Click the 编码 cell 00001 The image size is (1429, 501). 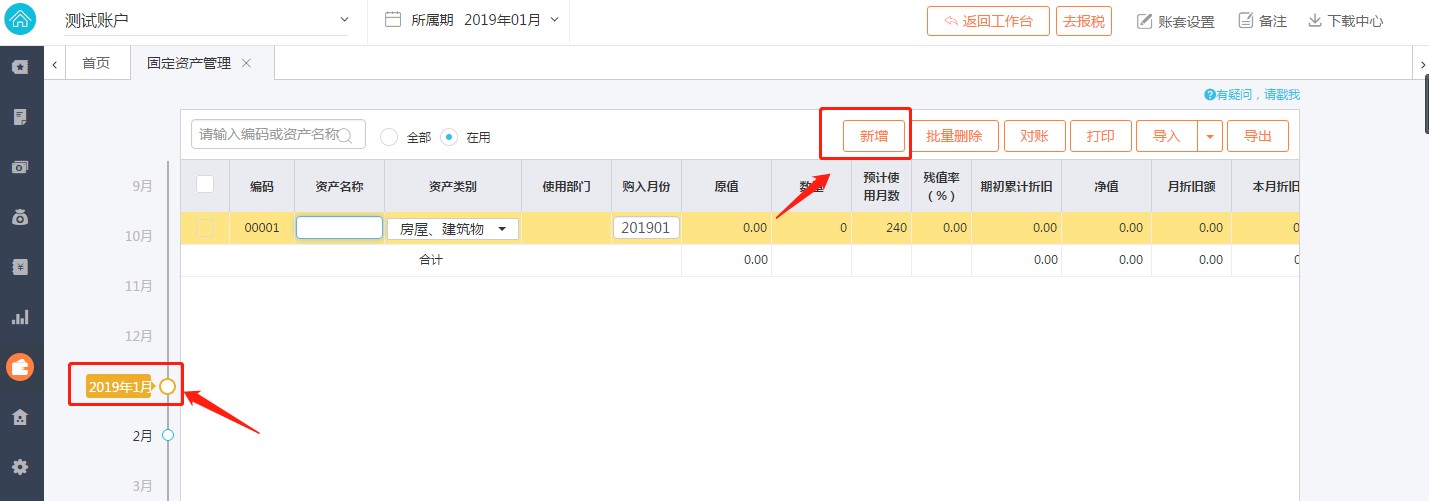click(262, 228)
